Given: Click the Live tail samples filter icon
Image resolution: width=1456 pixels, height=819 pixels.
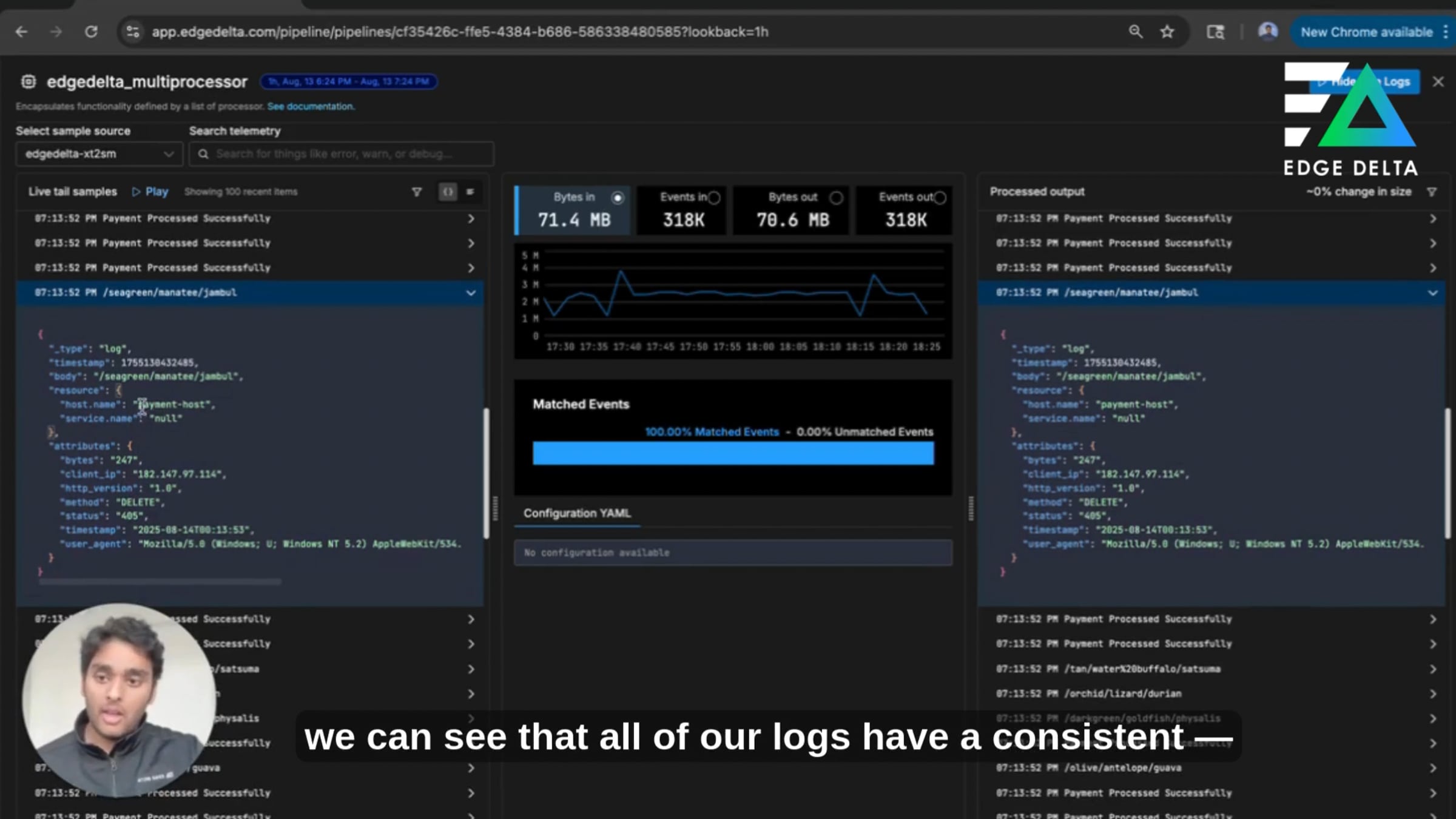Looking at the screenshot, I should 417,192.
